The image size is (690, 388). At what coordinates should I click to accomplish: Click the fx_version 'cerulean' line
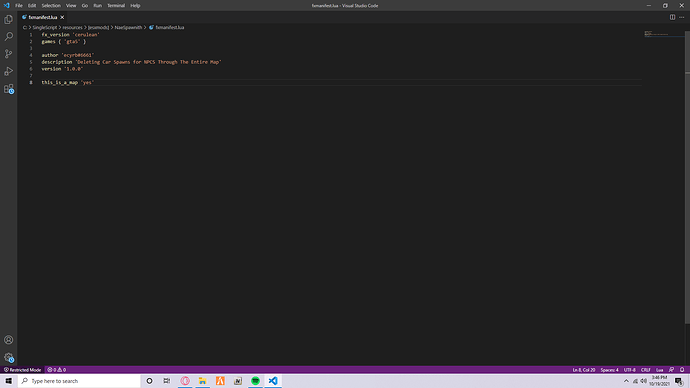coord(70,34)
